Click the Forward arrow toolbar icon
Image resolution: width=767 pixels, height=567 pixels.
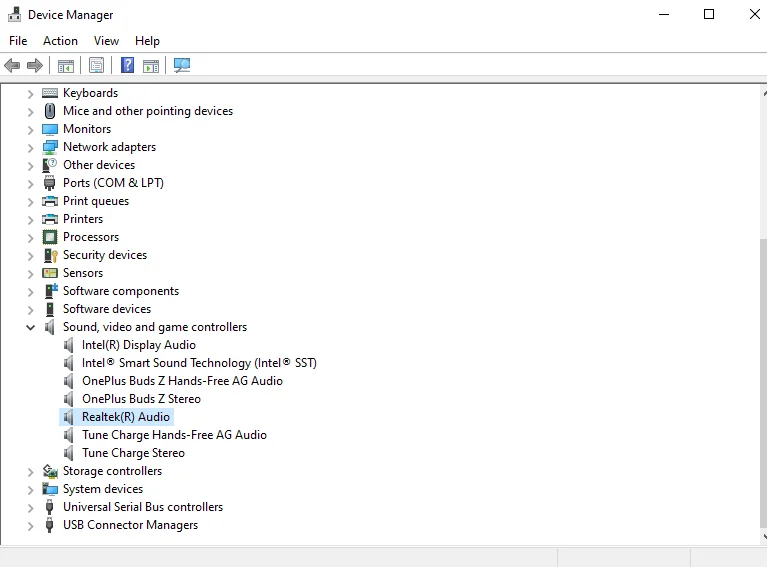tap(35, 65)
